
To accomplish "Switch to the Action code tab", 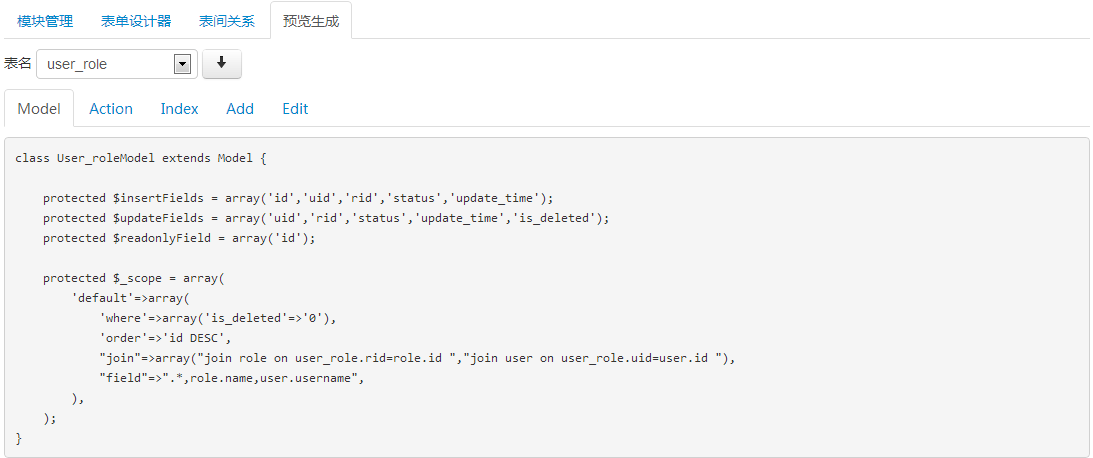I will pos(111,109).
